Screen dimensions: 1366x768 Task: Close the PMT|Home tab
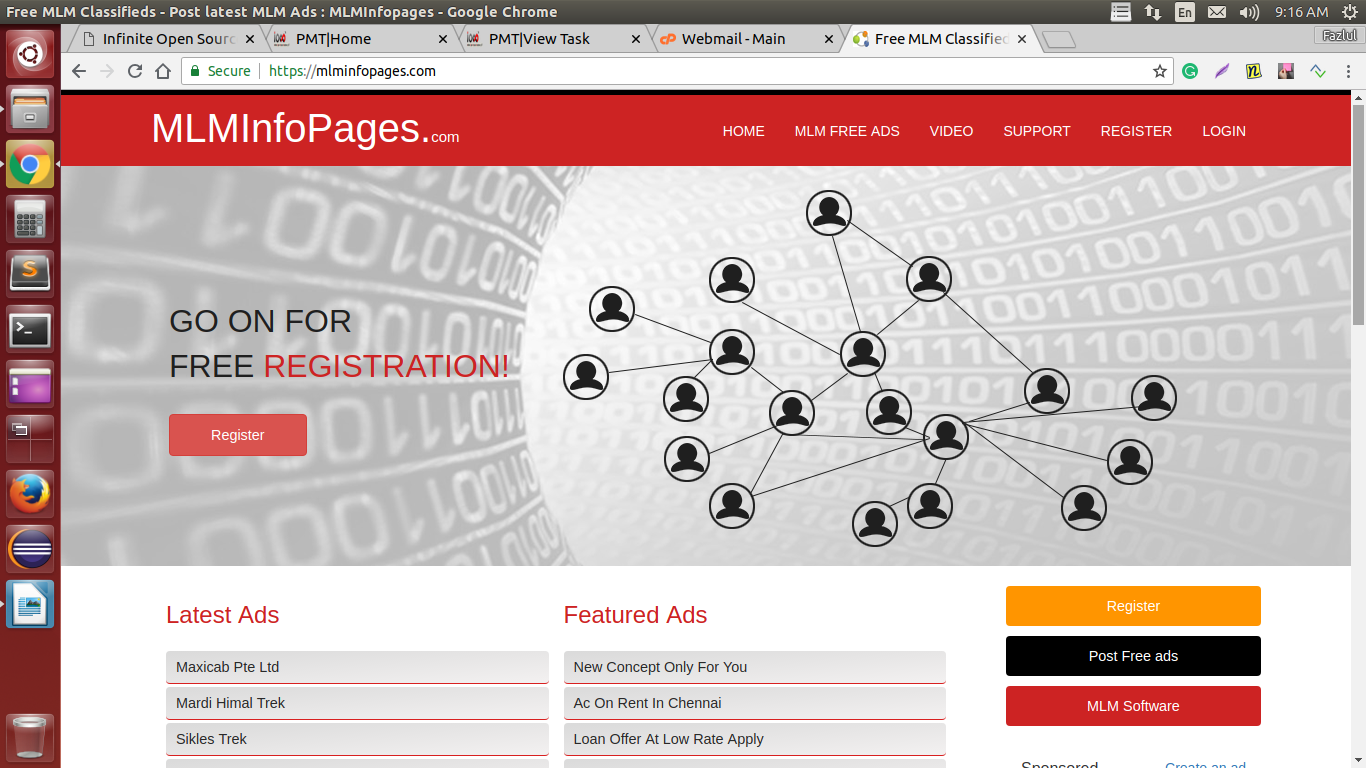click(443, 39)
